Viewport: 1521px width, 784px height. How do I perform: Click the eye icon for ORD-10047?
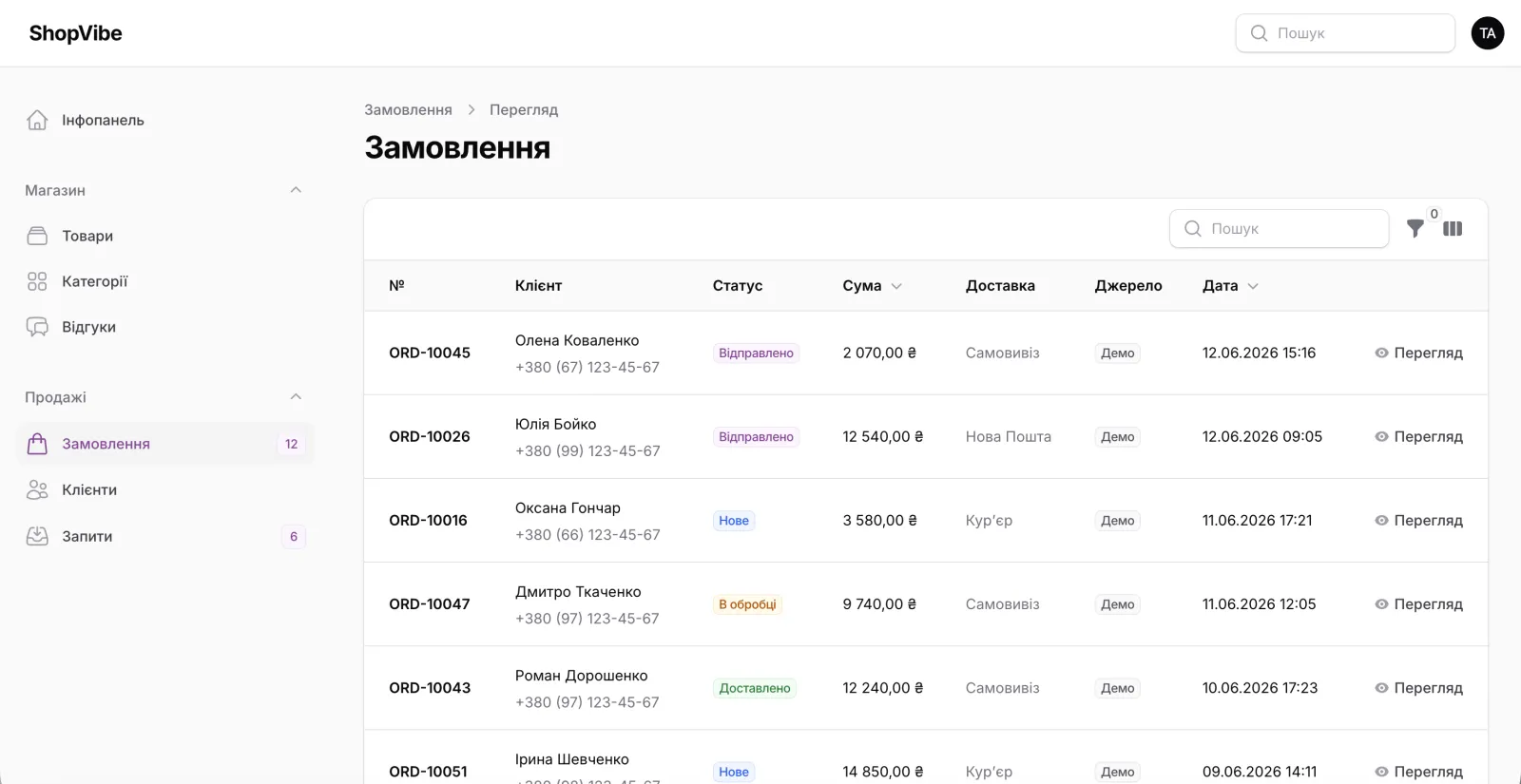(1381, 604)
